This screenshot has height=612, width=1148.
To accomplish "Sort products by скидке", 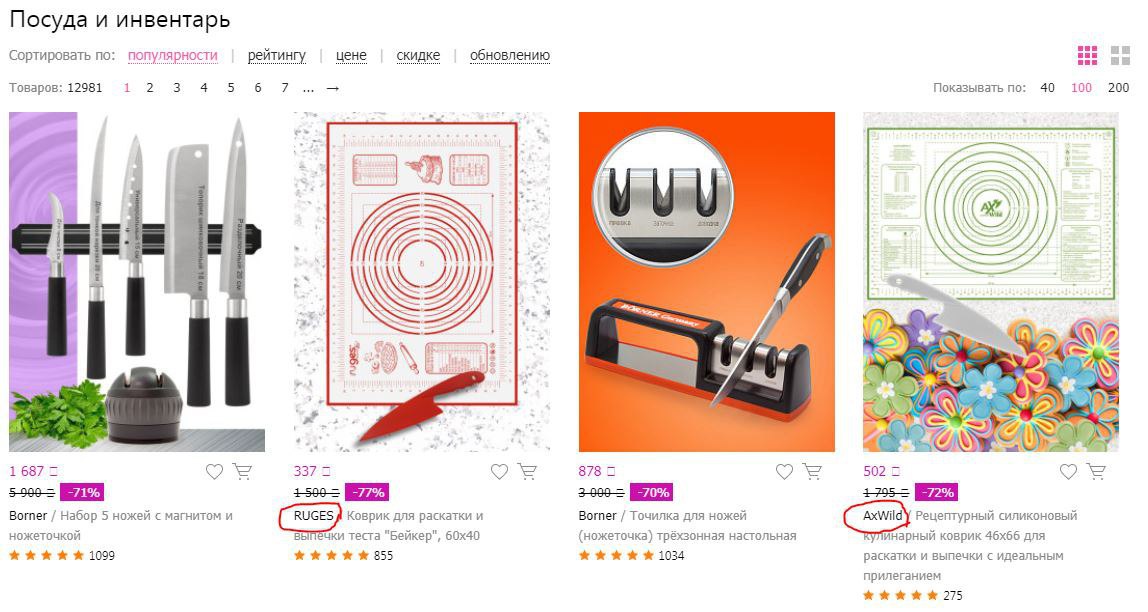I will 418,56.
